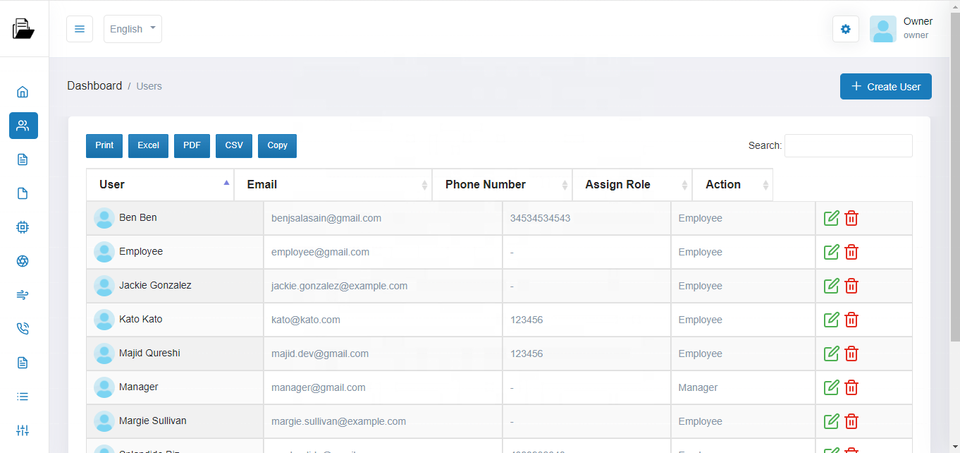Export table using the Excel button
The height and width of the screenshot is (453, 960).
(x=148, y=146)
